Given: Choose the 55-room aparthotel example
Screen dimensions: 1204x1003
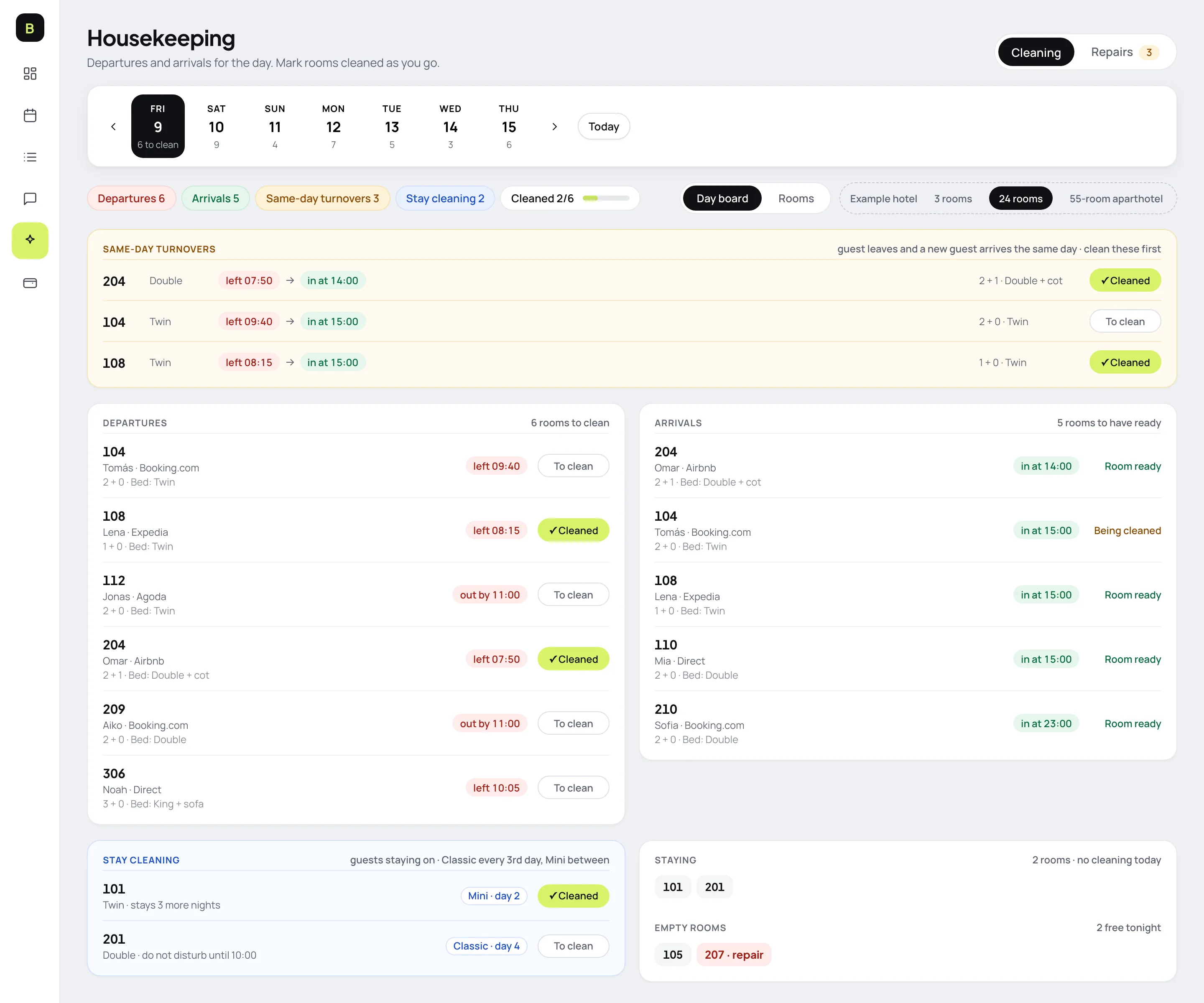Looking at the screenshot, I should click(x=1116, y=199).
